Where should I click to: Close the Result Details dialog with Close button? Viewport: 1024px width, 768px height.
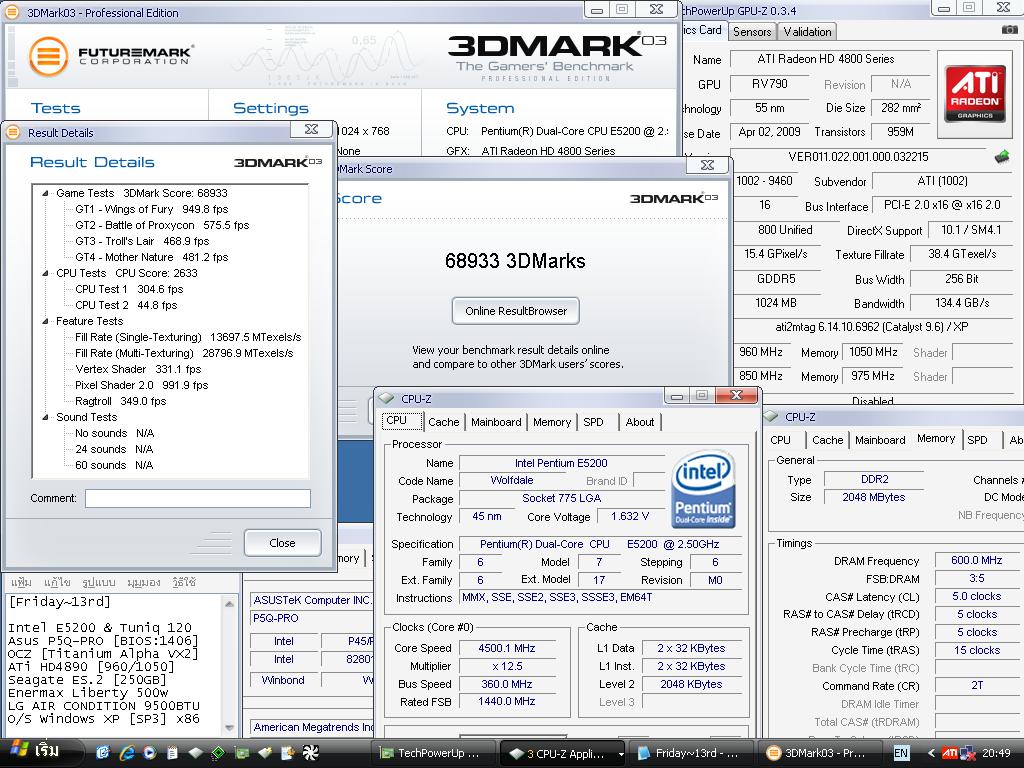282,543
